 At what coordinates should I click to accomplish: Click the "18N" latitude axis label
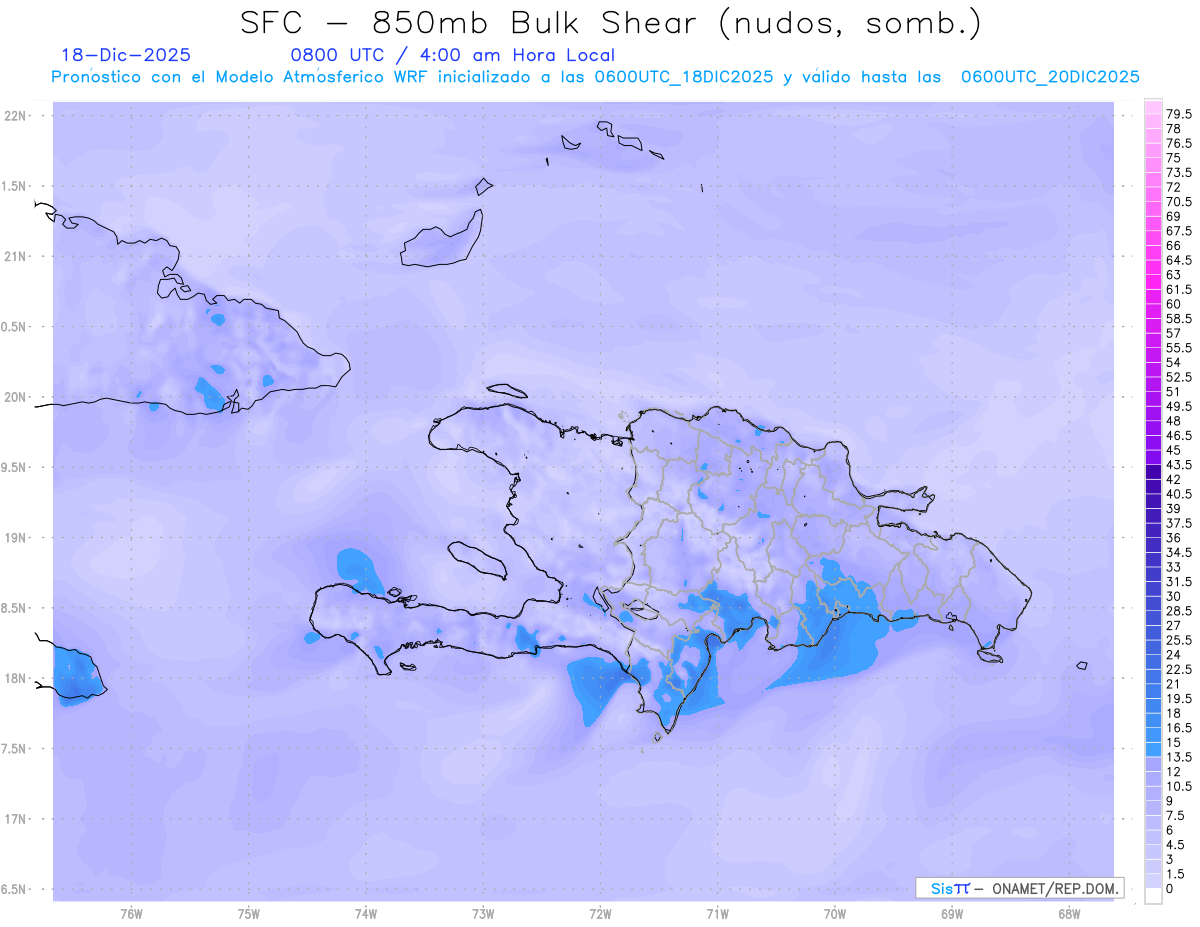(x=16, y=678)
